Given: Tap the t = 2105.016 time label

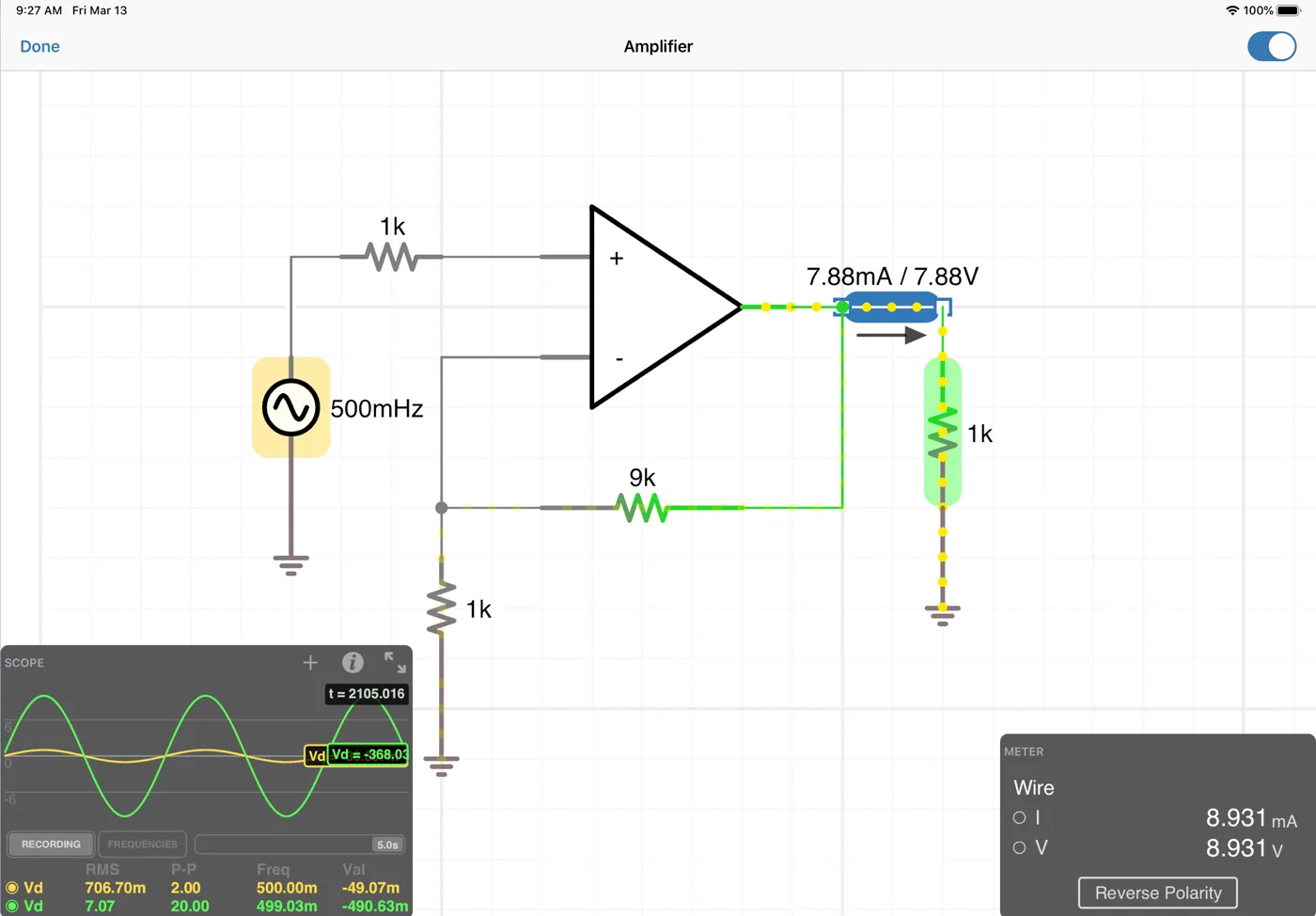Looking at the screenshot, I should pyautogui.click(x=367, y=694).
